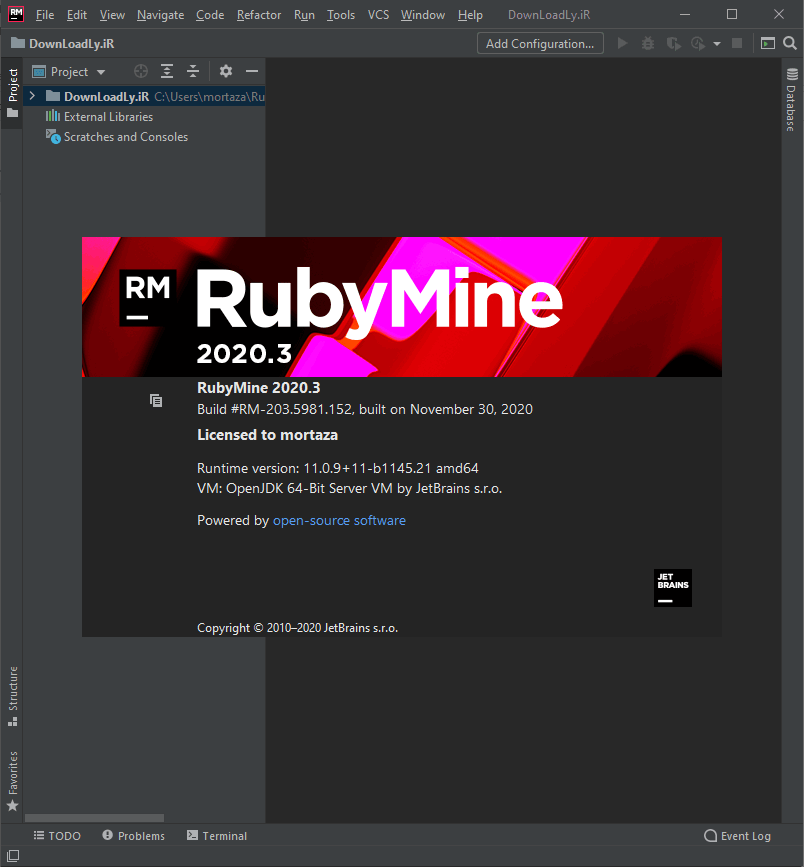Click the Copyright 2010–2020 JetBrains text
Screen dimensions: 804x867
pyautogui.click(x=297, y=628)
